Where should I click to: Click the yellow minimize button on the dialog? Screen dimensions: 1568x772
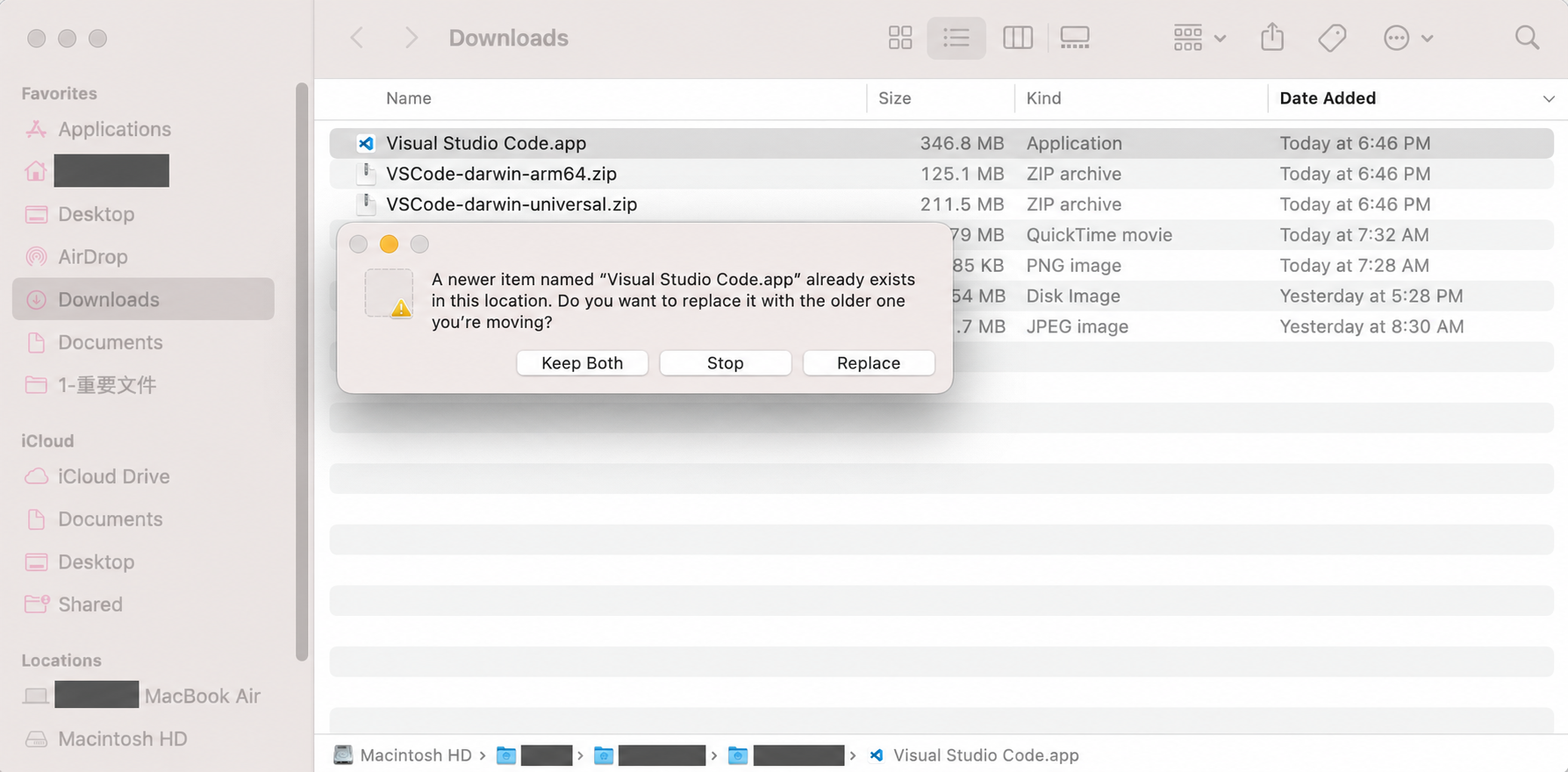coord(389,244)
